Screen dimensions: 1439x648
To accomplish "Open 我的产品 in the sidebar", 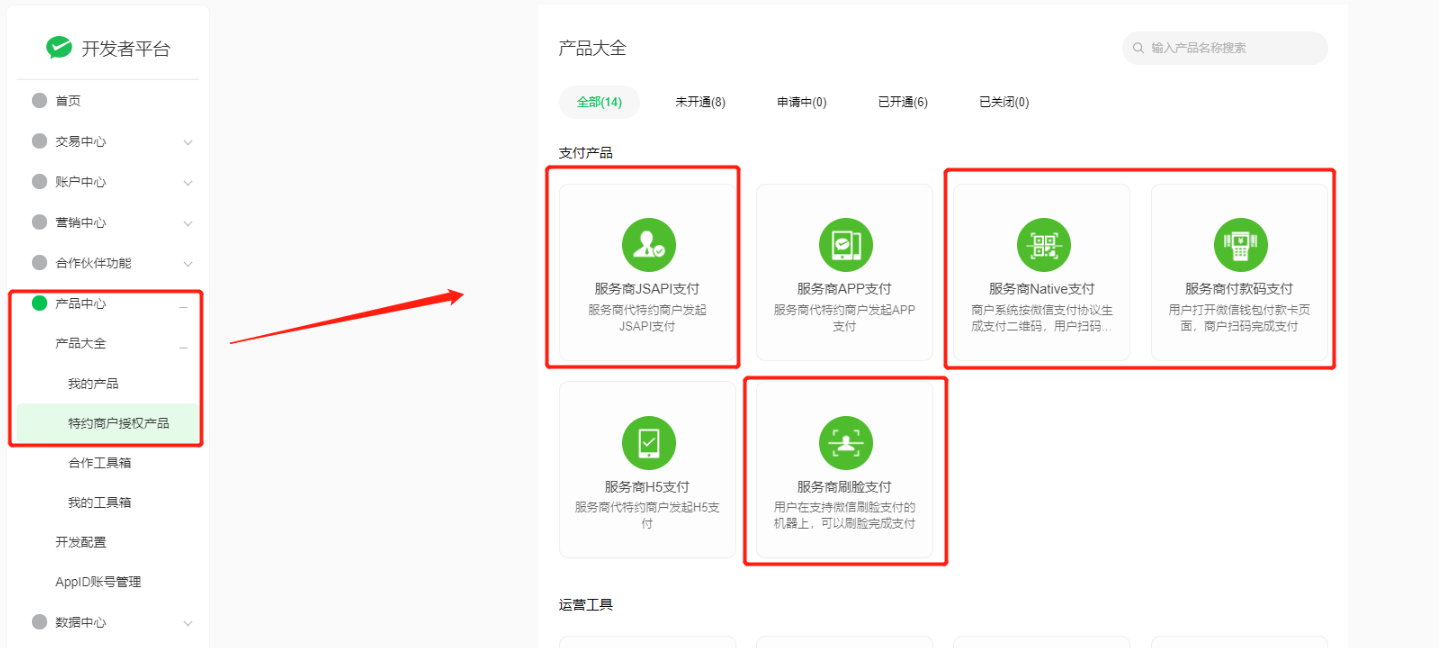I will 93,384.
